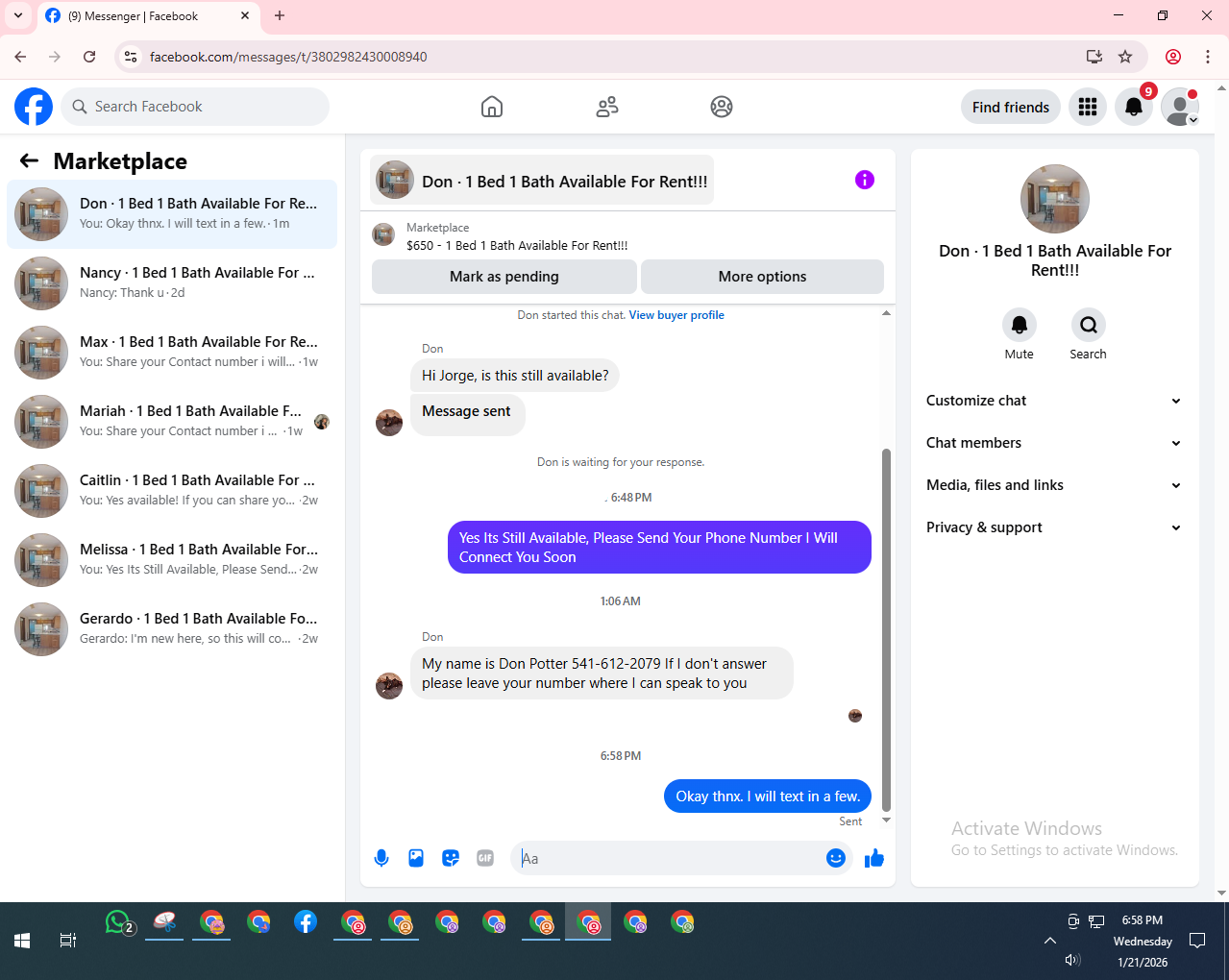Open the notifications bell with 9 badge
This screenshot has height=980, width=1229.
tap(1134, 107)
